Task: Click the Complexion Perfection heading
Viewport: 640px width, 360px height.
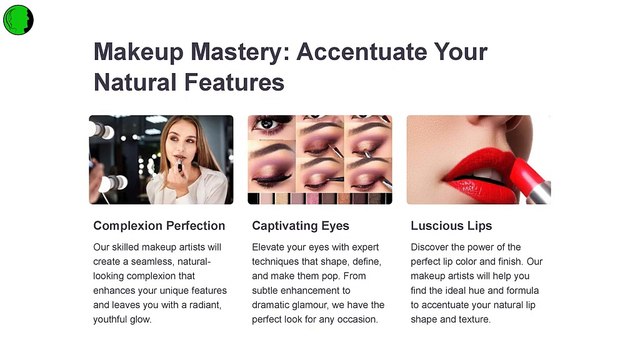Action: pyautogui.click(x=159, y=226)
